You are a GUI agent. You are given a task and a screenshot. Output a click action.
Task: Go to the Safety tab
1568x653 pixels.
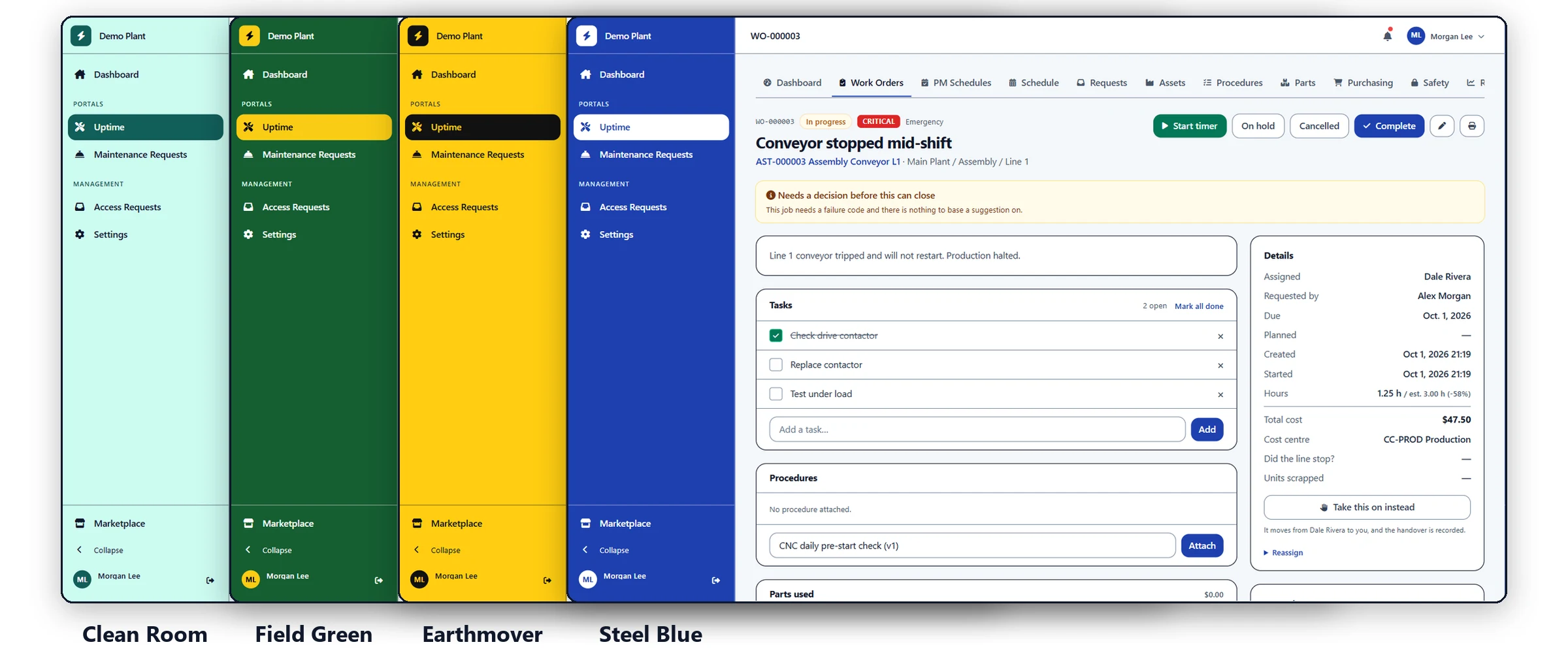tap(1429, 83)
